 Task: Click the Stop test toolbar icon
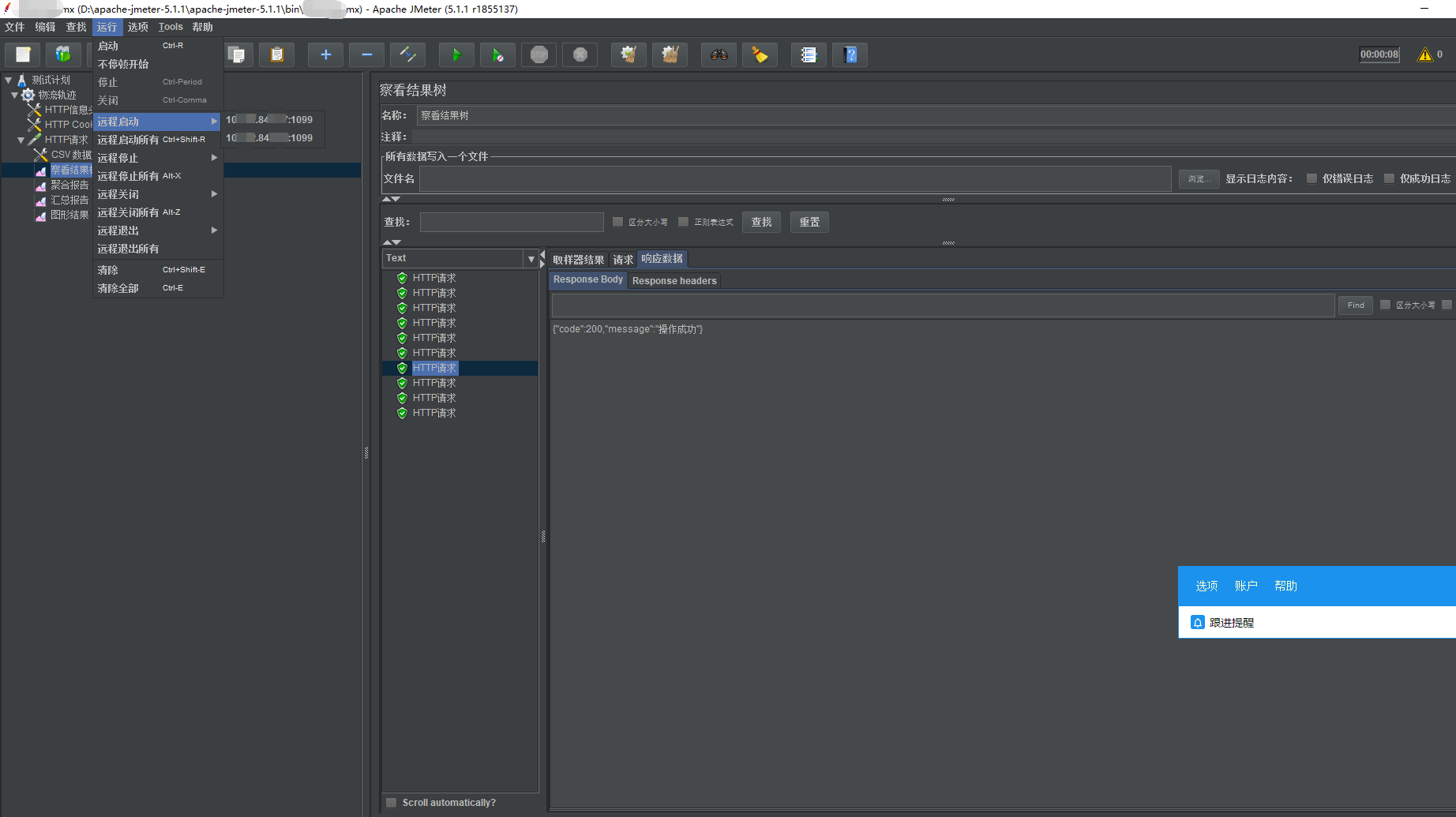(539, 54)
